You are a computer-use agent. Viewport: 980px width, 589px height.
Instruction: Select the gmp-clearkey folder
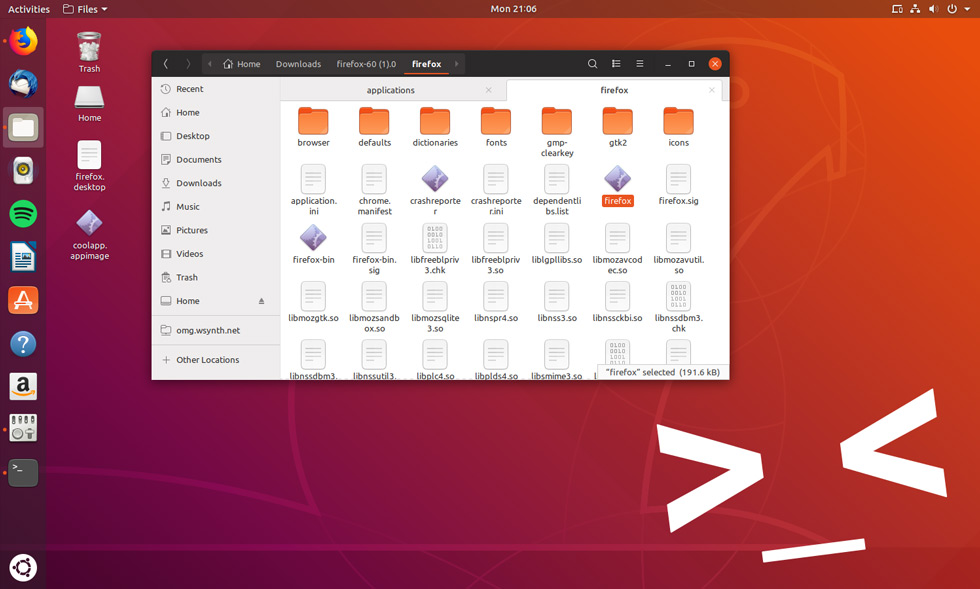pos(557,132)
